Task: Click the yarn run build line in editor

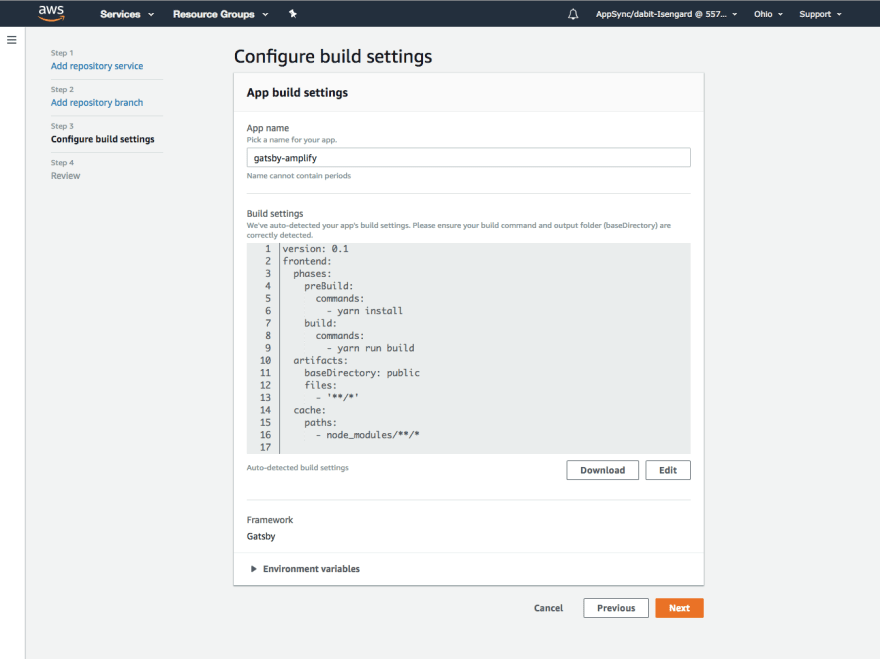Action: (370, 348)
